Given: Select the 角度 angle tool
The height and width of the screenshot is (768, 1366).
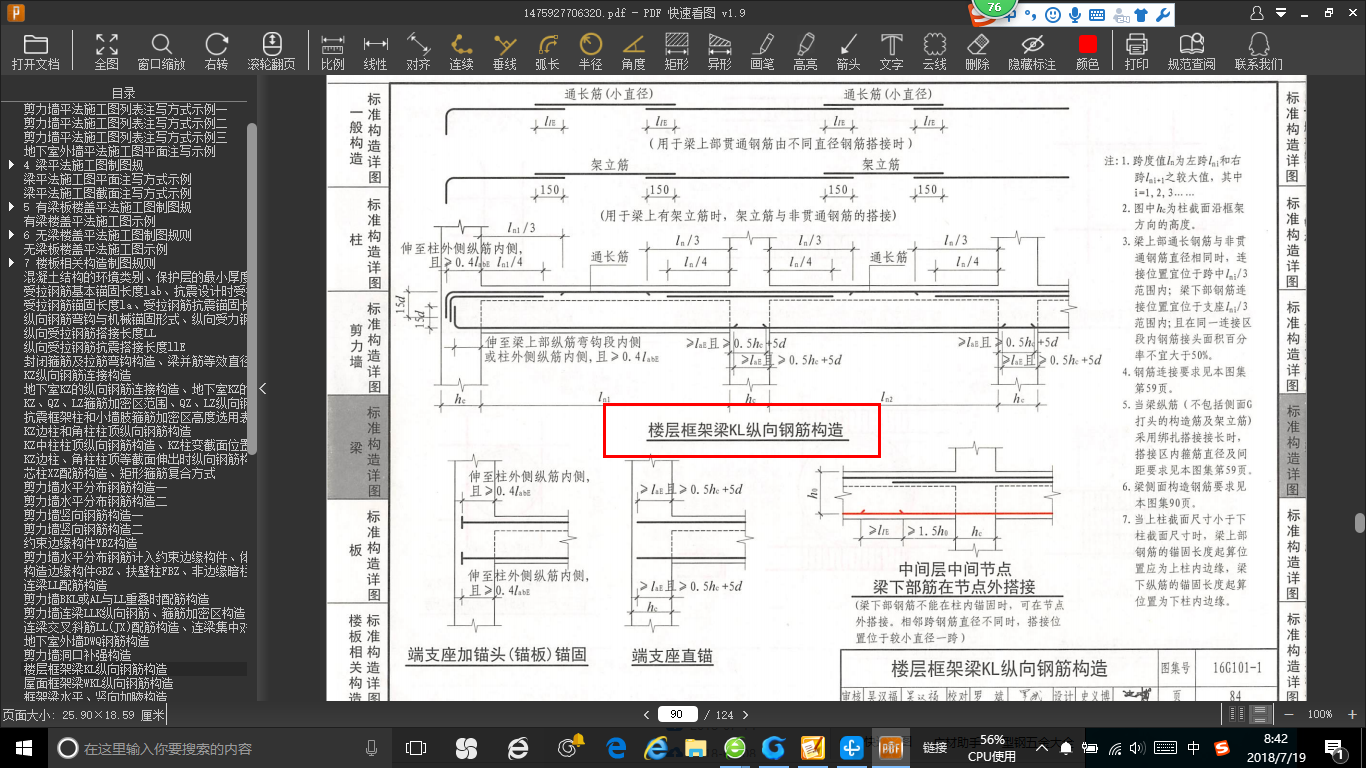Looking at the screenshot, I should point(634,52).
